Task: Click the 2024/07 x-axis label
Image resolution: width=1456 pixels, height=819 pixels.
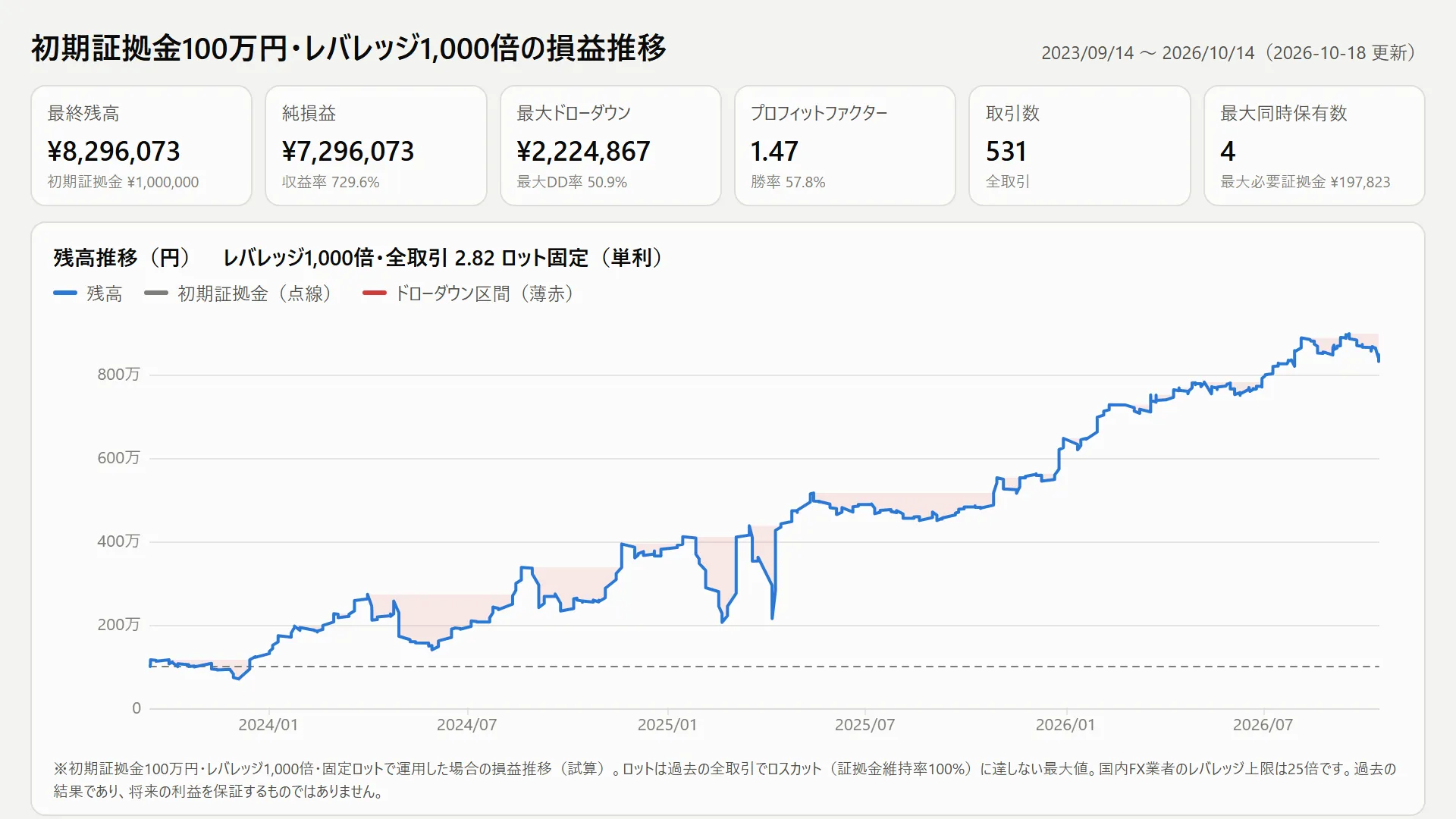Action: pos(467,725)
